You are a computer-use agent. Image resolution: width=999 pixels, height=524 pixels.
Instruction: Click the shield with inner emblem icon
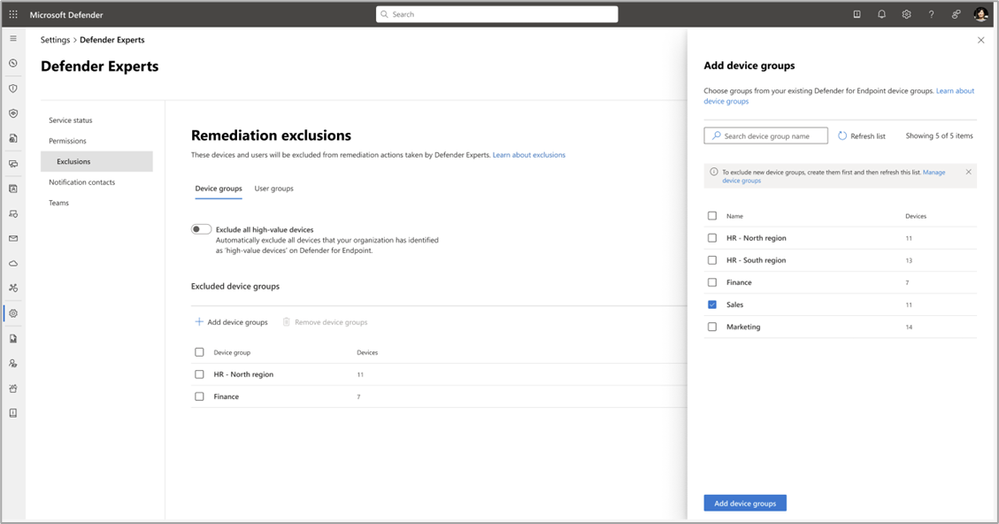pyautogui.click(x=13, y=113)
